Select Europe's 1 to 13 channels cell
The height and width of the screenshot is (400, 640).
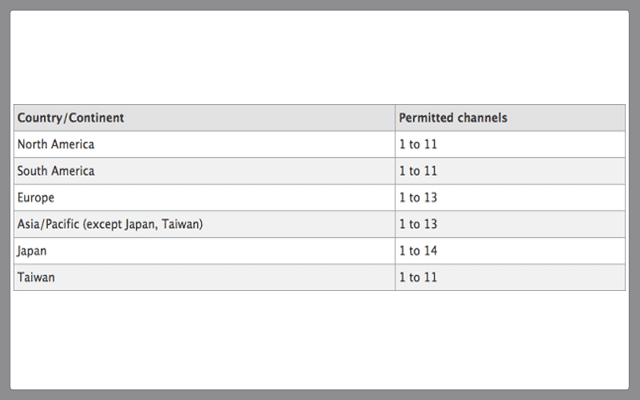[418, 198]
